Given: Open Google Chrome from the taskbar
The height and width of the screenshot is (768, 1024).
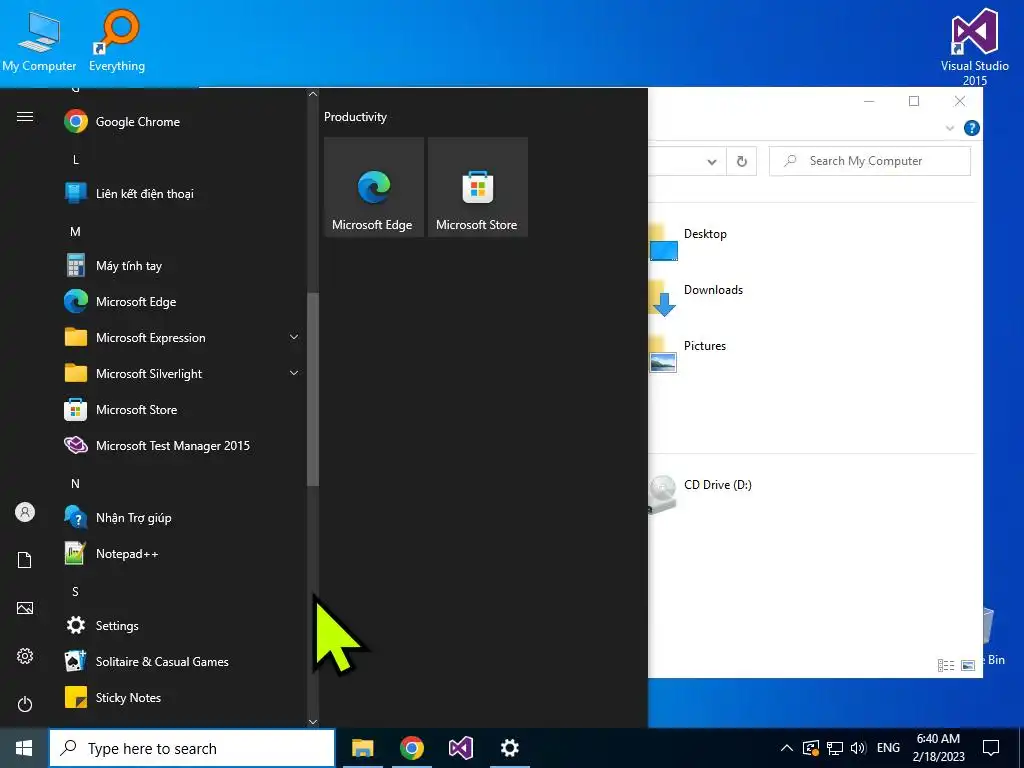Looking at the screenshot, I should click(411, 748).
